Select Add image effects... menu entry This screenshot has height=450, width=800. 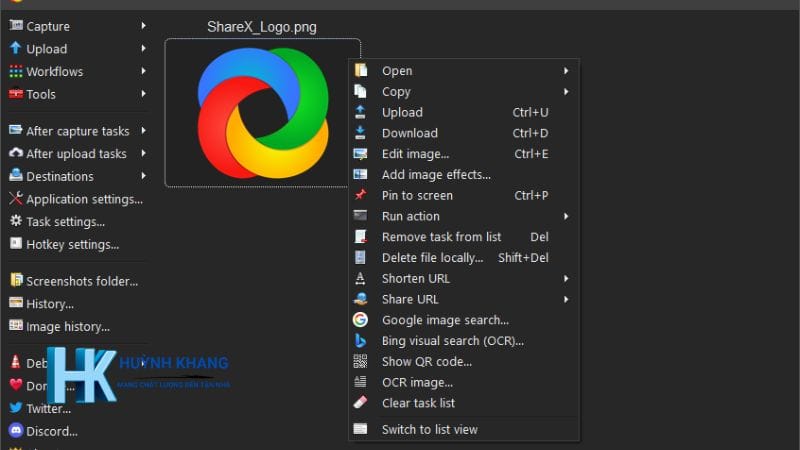pos(464,174)
